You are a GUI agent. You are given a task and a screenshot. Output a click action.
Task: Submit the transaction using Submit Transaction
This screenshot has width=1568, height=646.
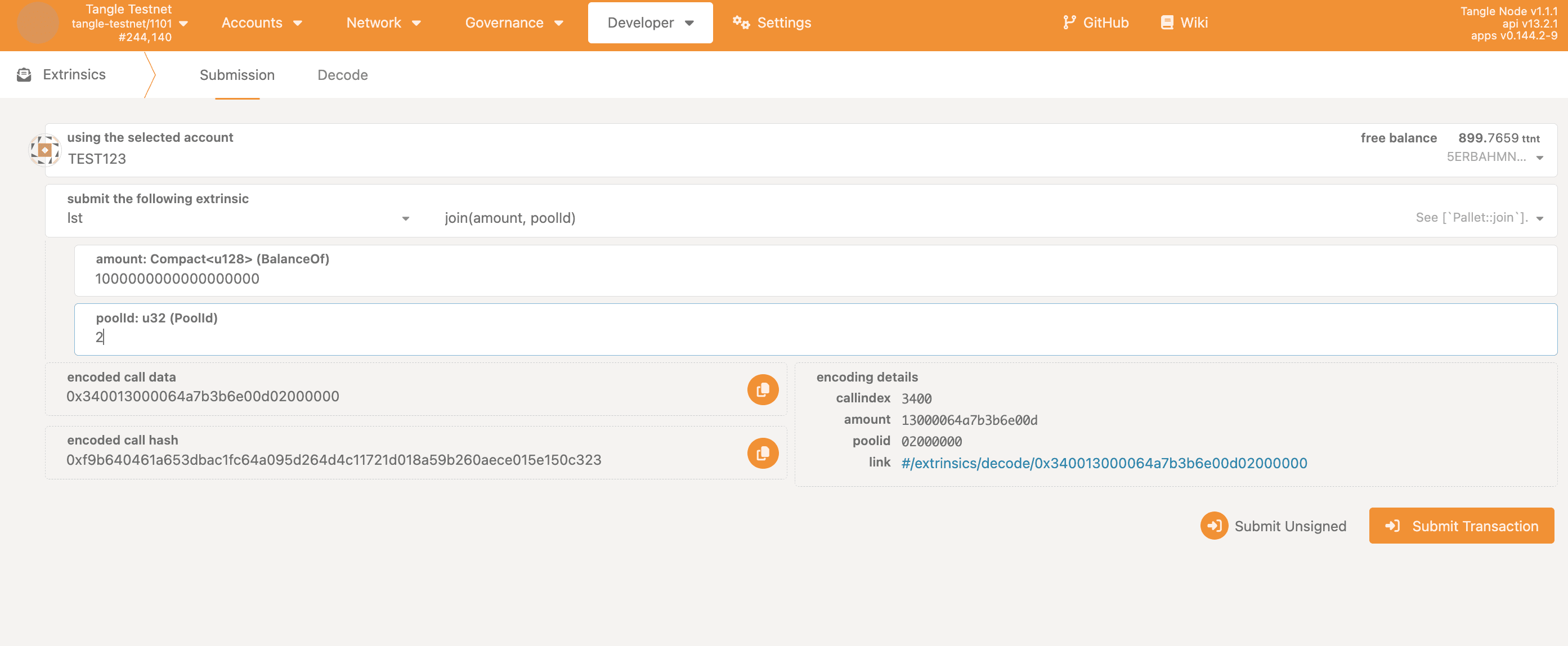[x=1462, y=525]
